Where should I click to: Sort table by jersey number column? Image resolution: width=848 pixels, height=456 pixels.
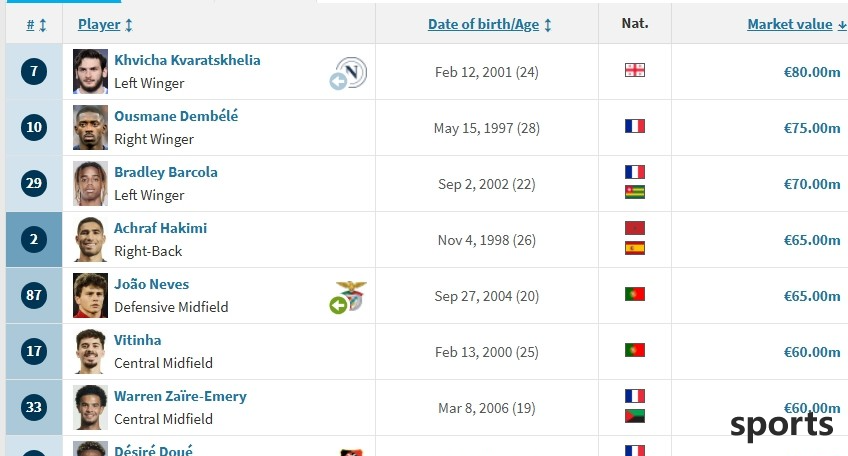pyautogui.click(x=36, y=25)
